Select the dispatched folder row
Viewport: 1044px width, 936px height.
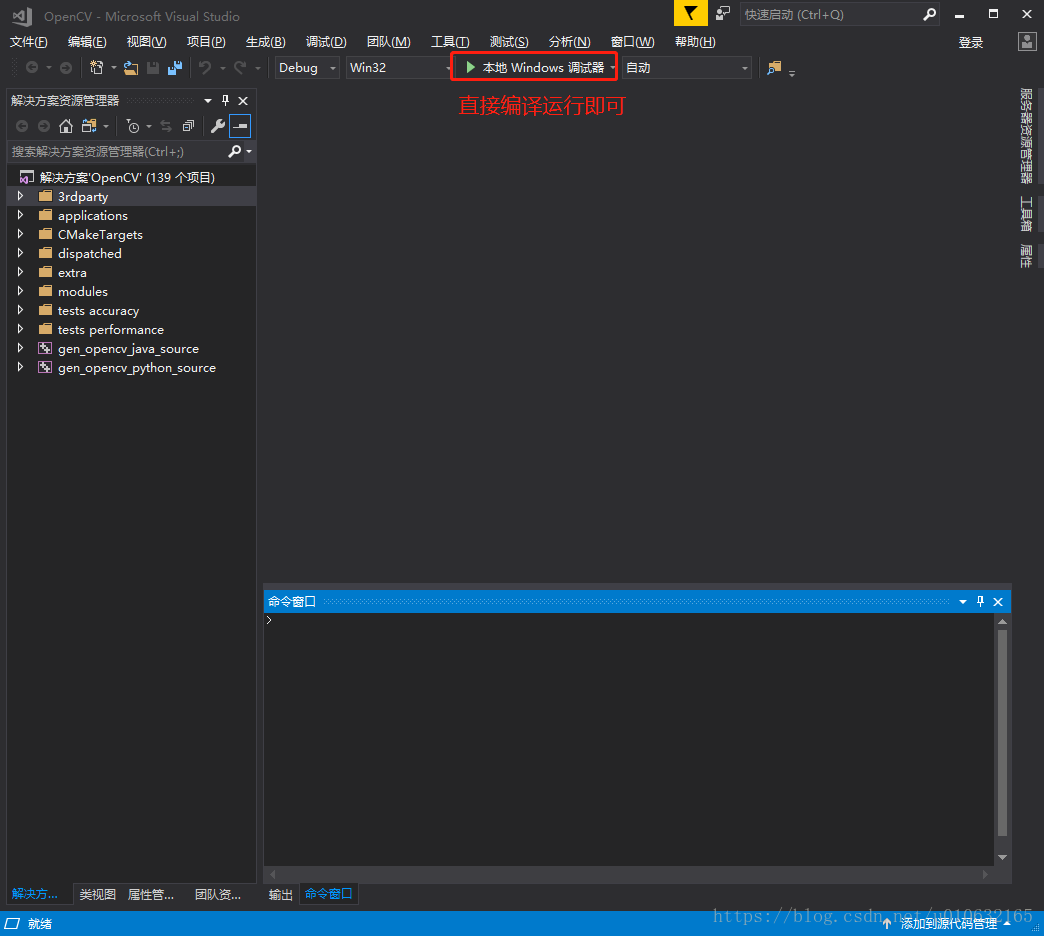132,254
